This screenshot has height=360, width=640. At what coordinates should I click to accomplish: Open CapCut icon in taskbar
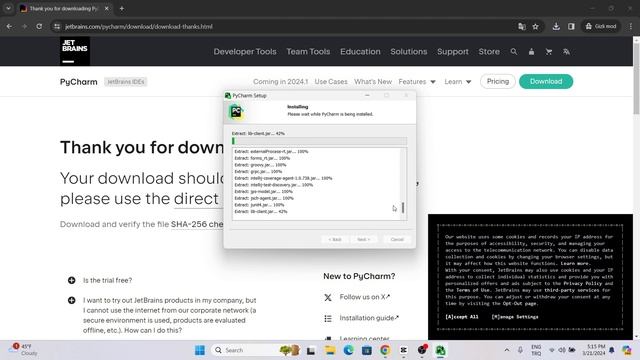[403, 350]
